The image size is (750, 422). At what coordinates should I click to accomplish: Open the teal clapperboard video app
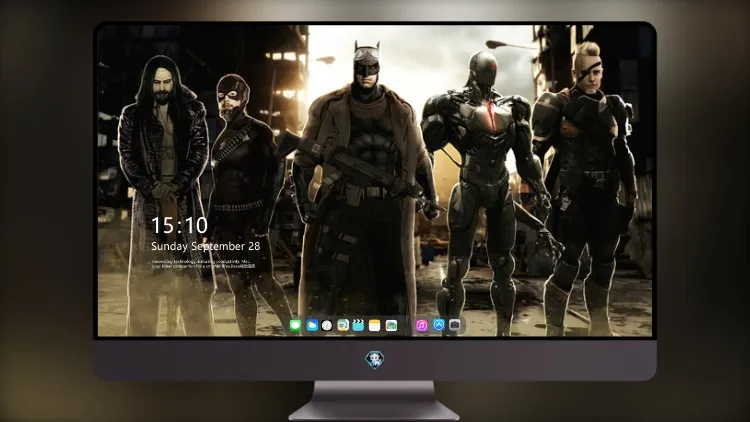point(358,325)
